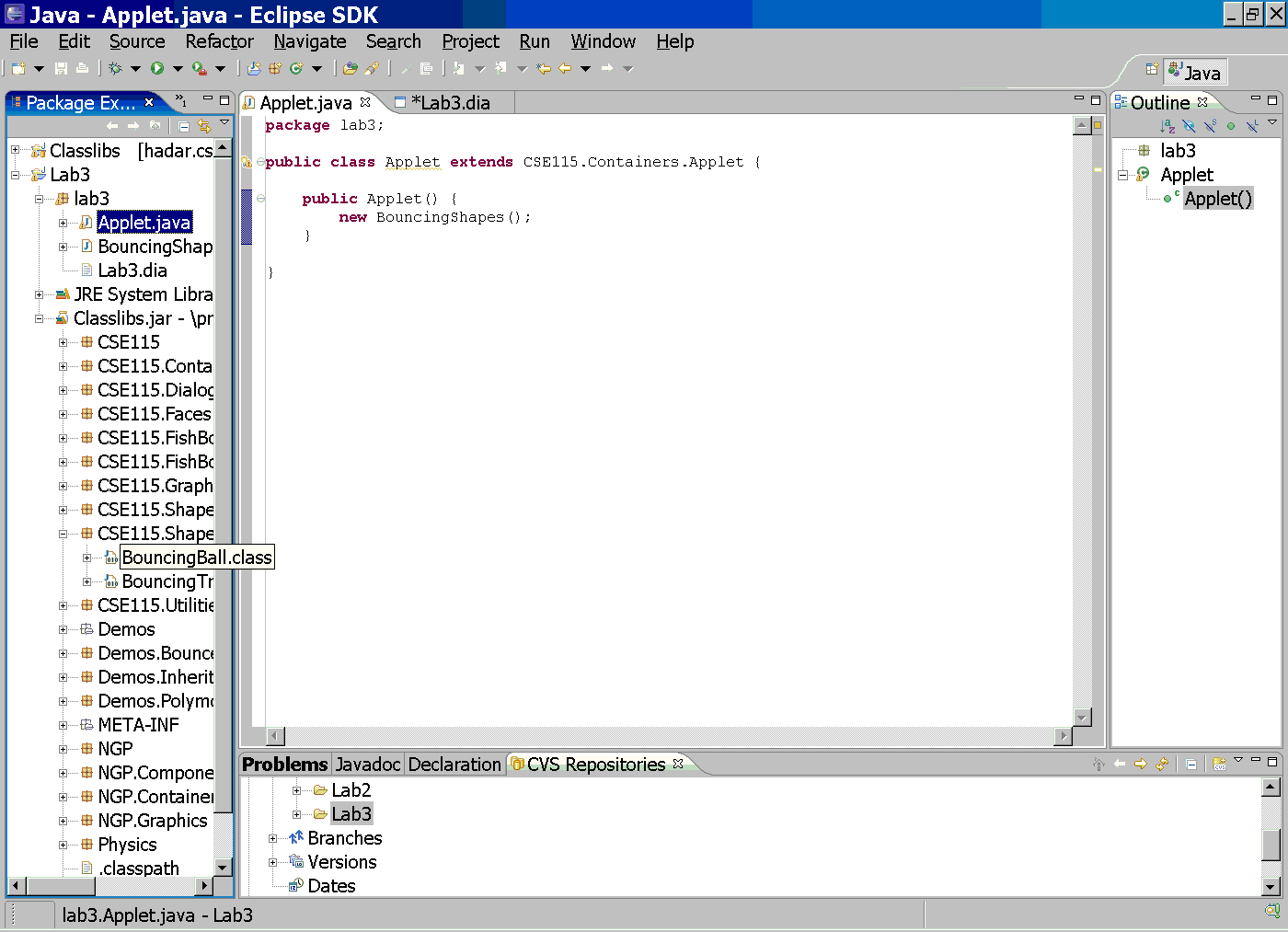Open the Run button dropdown arrow
The image size is (1288, 932).
pyautogui.click(x=178, y=68)
